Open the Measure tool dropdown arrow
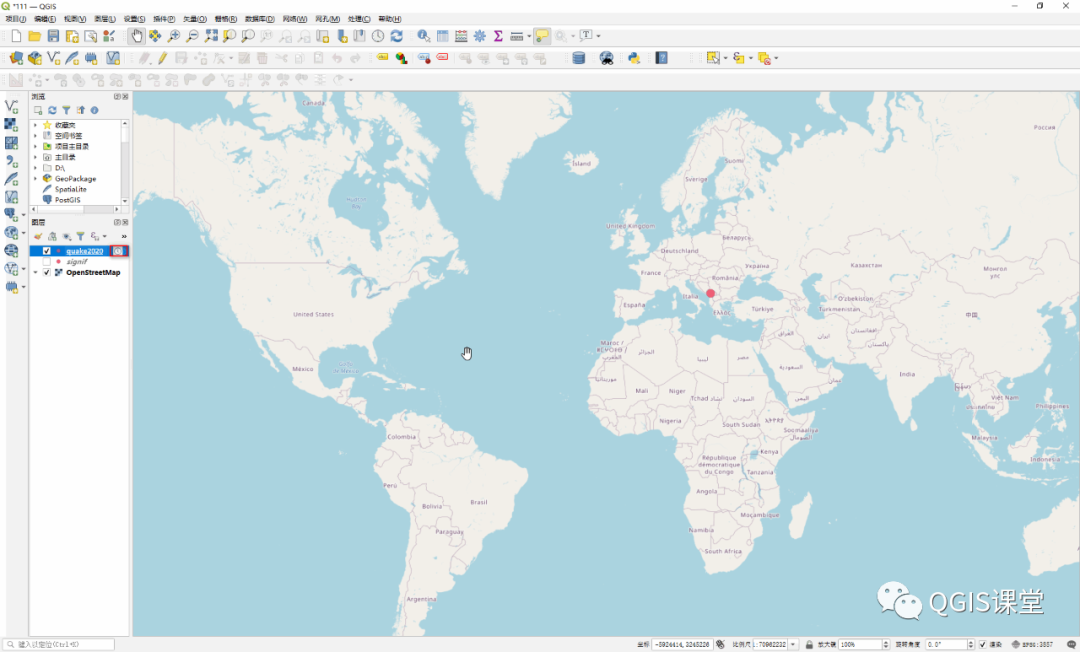 [529, 36]
